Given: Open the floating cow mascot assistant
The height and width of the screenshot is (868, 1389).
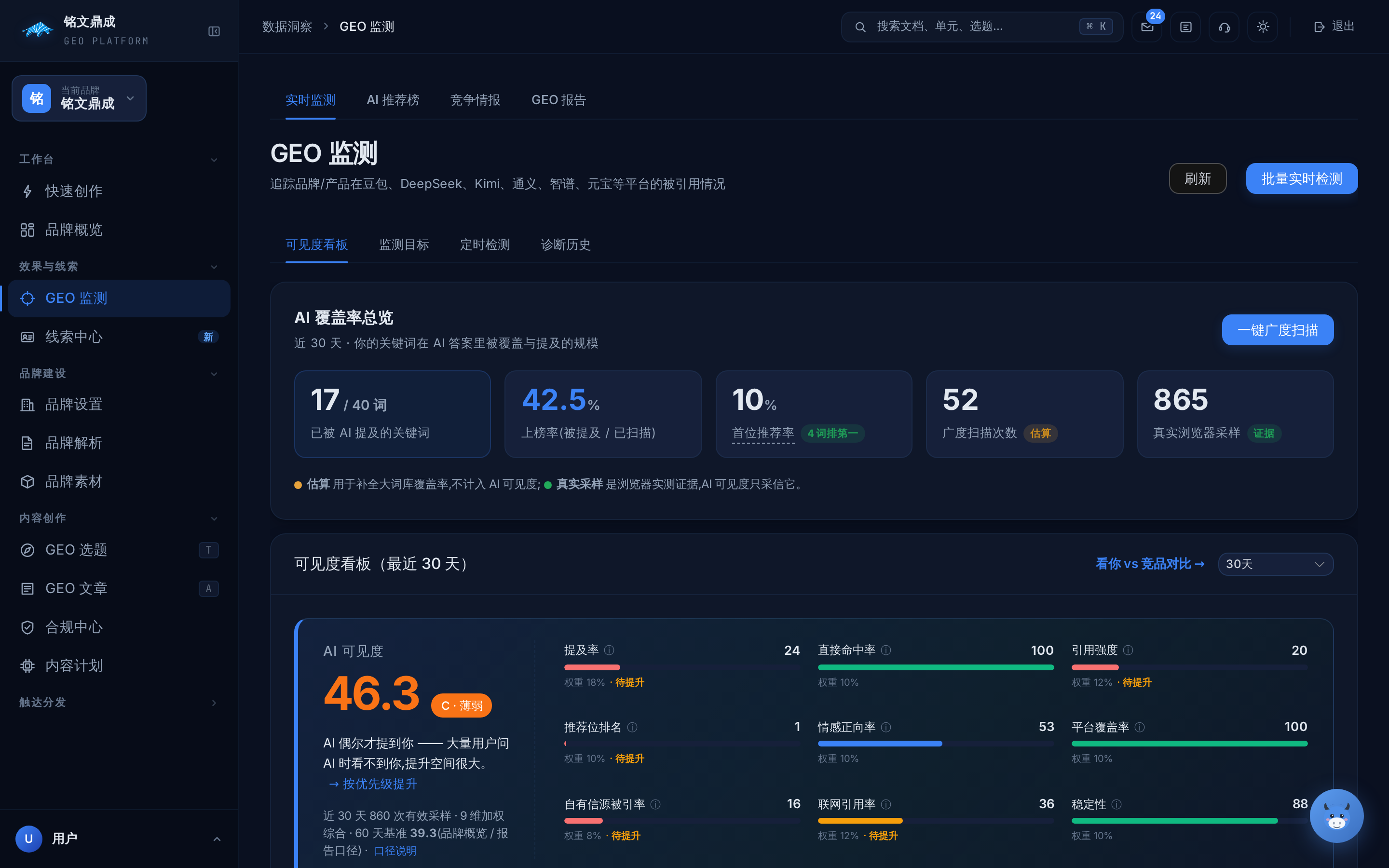Looking at the screenshot, I should (x=1336, y=816).
